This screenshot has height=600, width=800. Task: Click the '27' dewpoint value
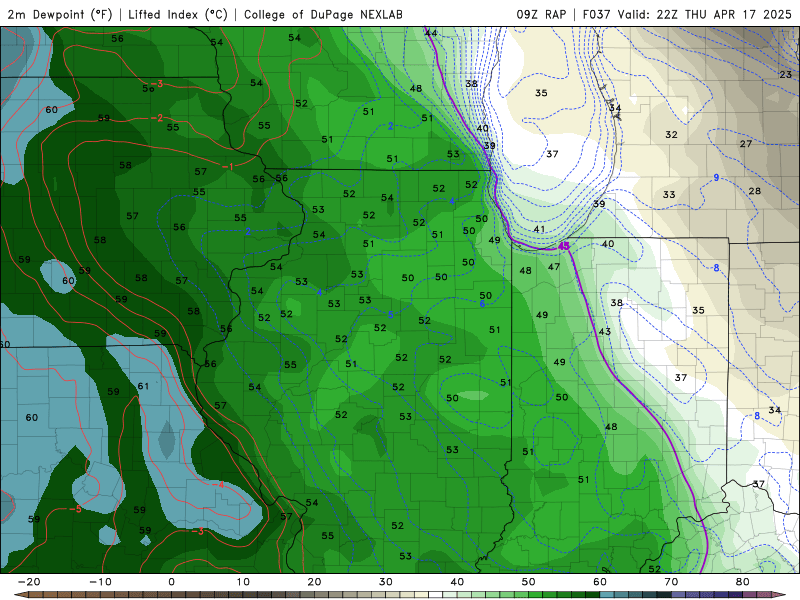click(746, 144)
